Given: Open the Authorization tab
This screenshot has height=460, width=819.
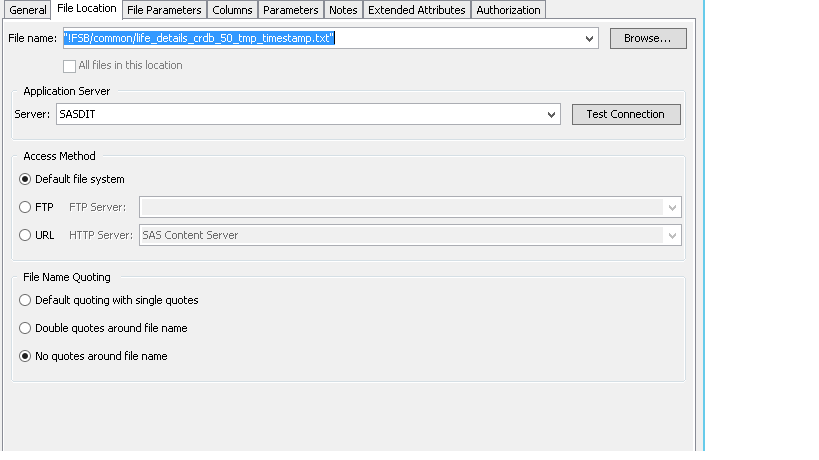Looking at the screenshot, I should pos(508,10).
